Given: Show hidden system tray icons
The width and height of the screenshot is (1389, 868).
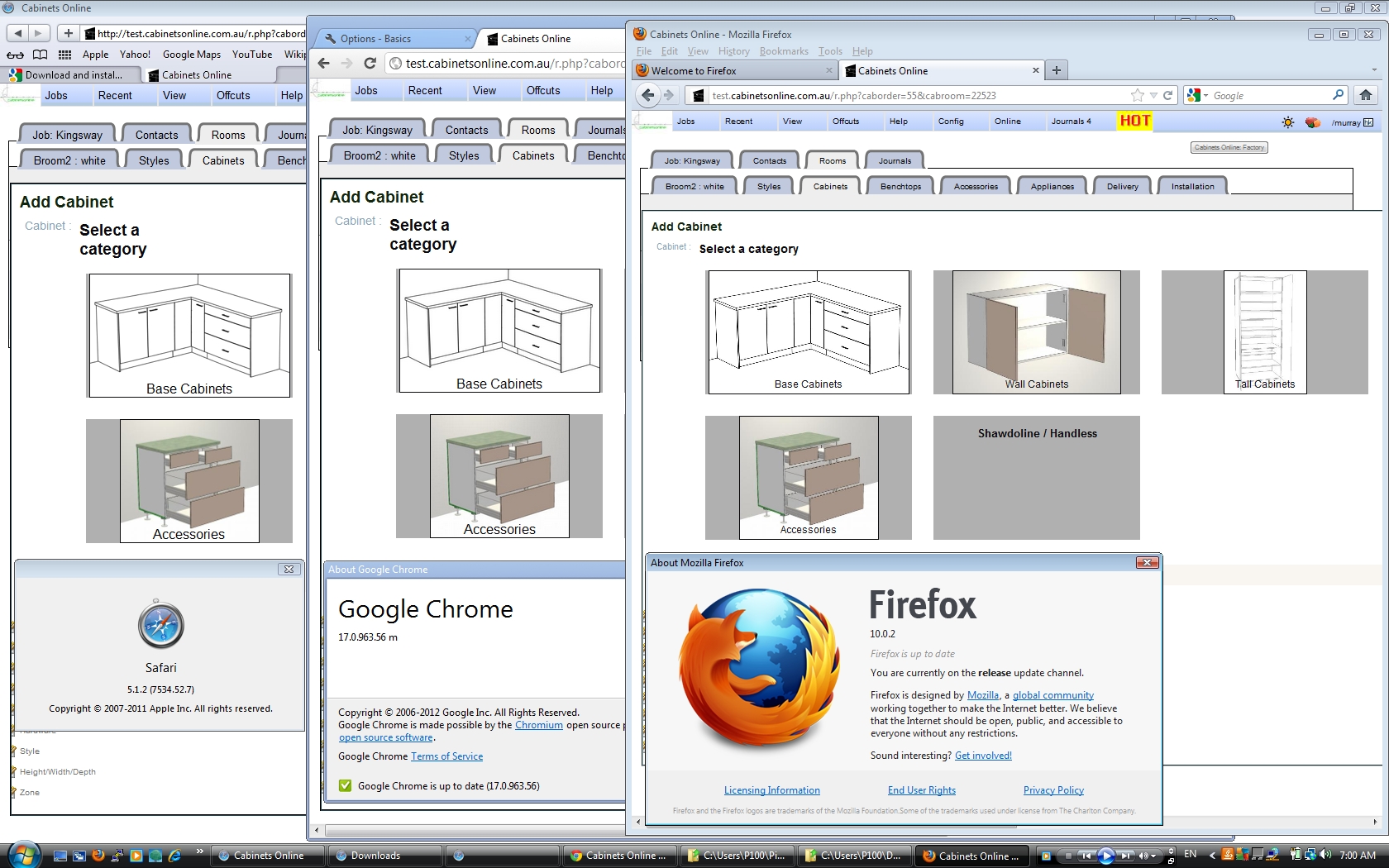Looking at the screenshot, I should pos(1212,856).
